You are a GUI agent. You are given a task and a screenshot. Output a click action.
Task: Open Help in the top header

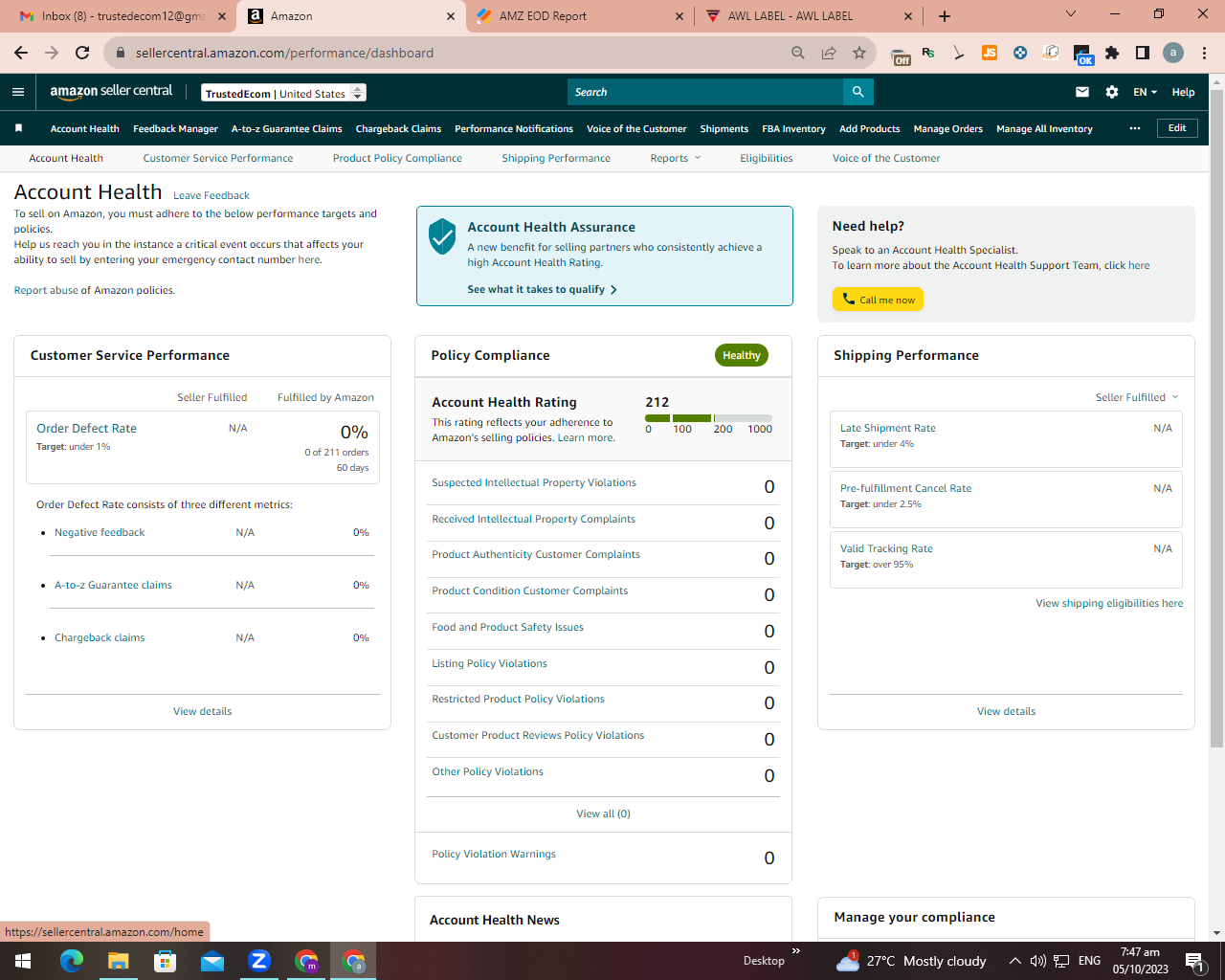click(x=1183, y=92)
